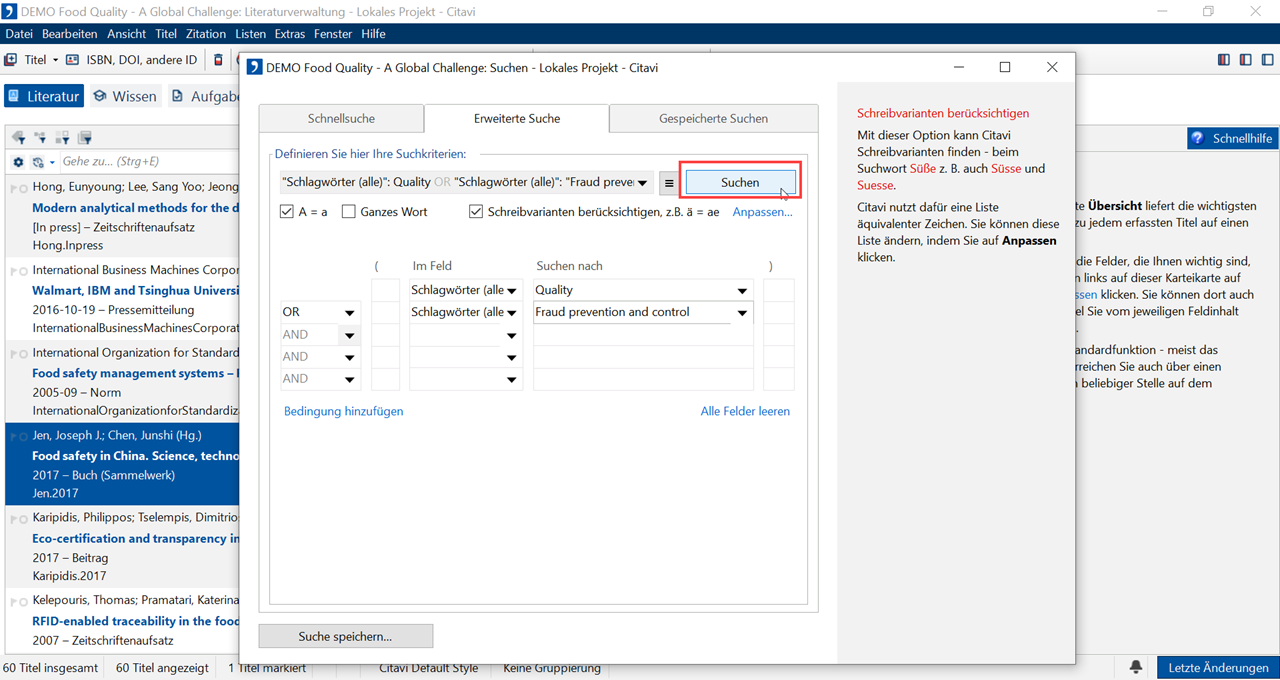1280x680 pixels.
Task: Disable Schreibvarianten berücksichtigen checkbox
Action: pyautogui.click(x=476, y=212)
